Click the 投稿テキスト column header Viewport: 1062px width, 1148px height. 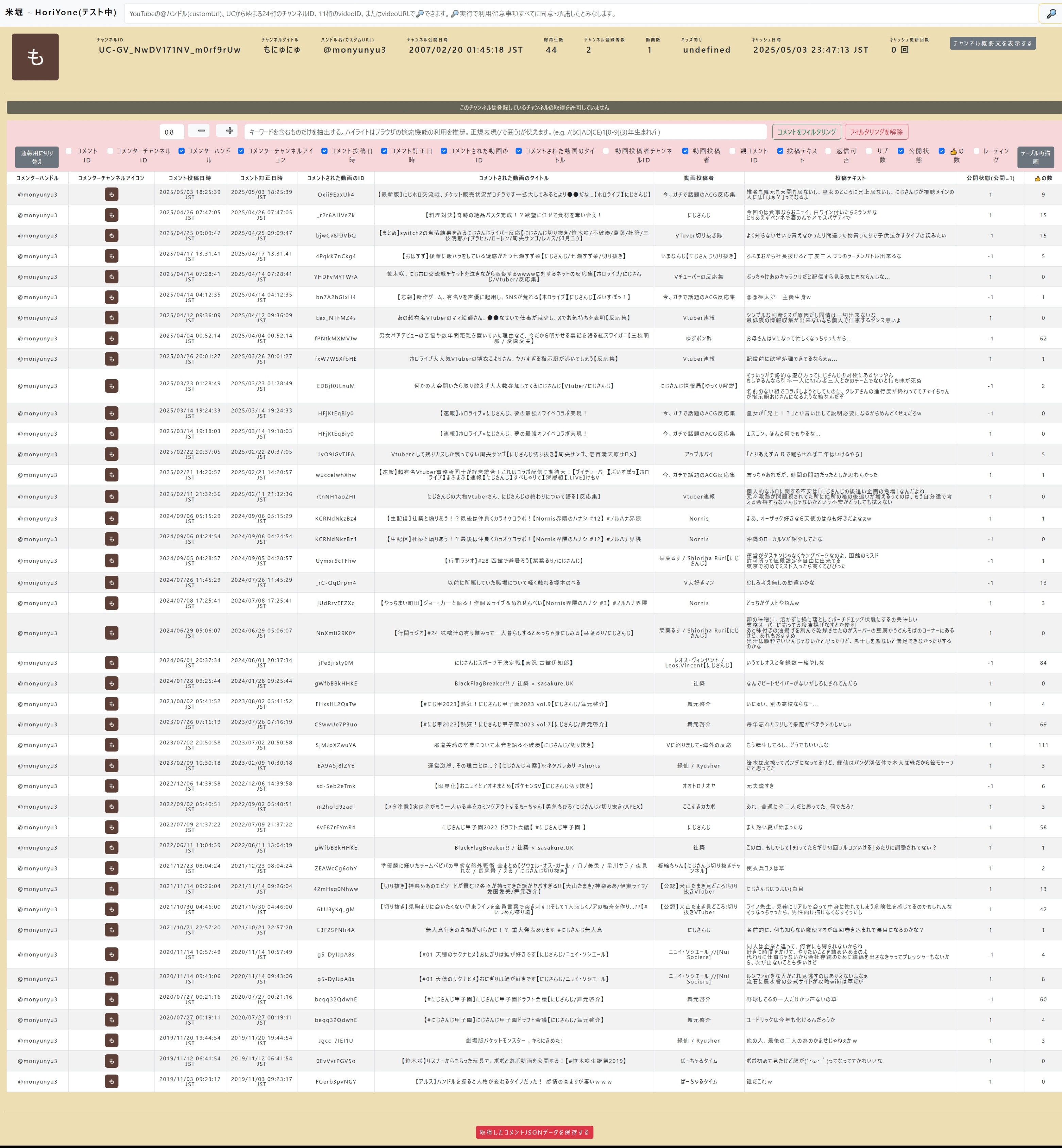pos(850,178)
